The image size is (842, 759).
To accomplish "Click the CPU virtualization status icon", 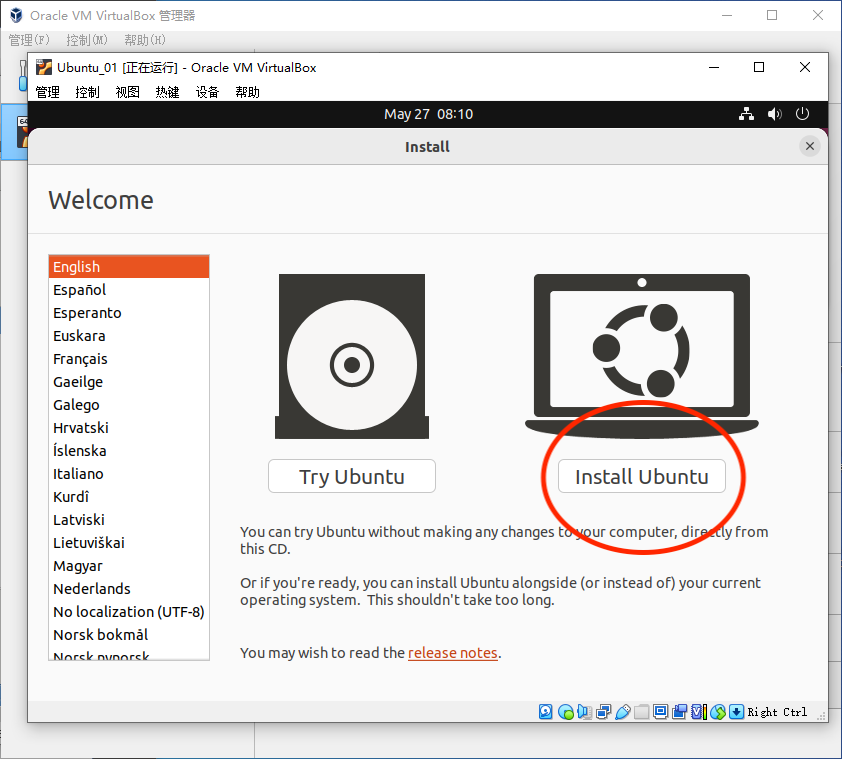I will tap(699, 712).
